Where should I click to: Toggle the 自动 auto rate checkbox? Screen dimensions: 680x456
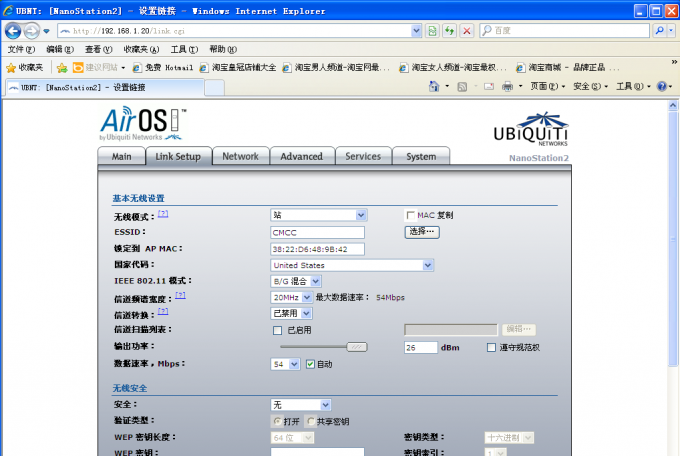(x=310, y=364)
